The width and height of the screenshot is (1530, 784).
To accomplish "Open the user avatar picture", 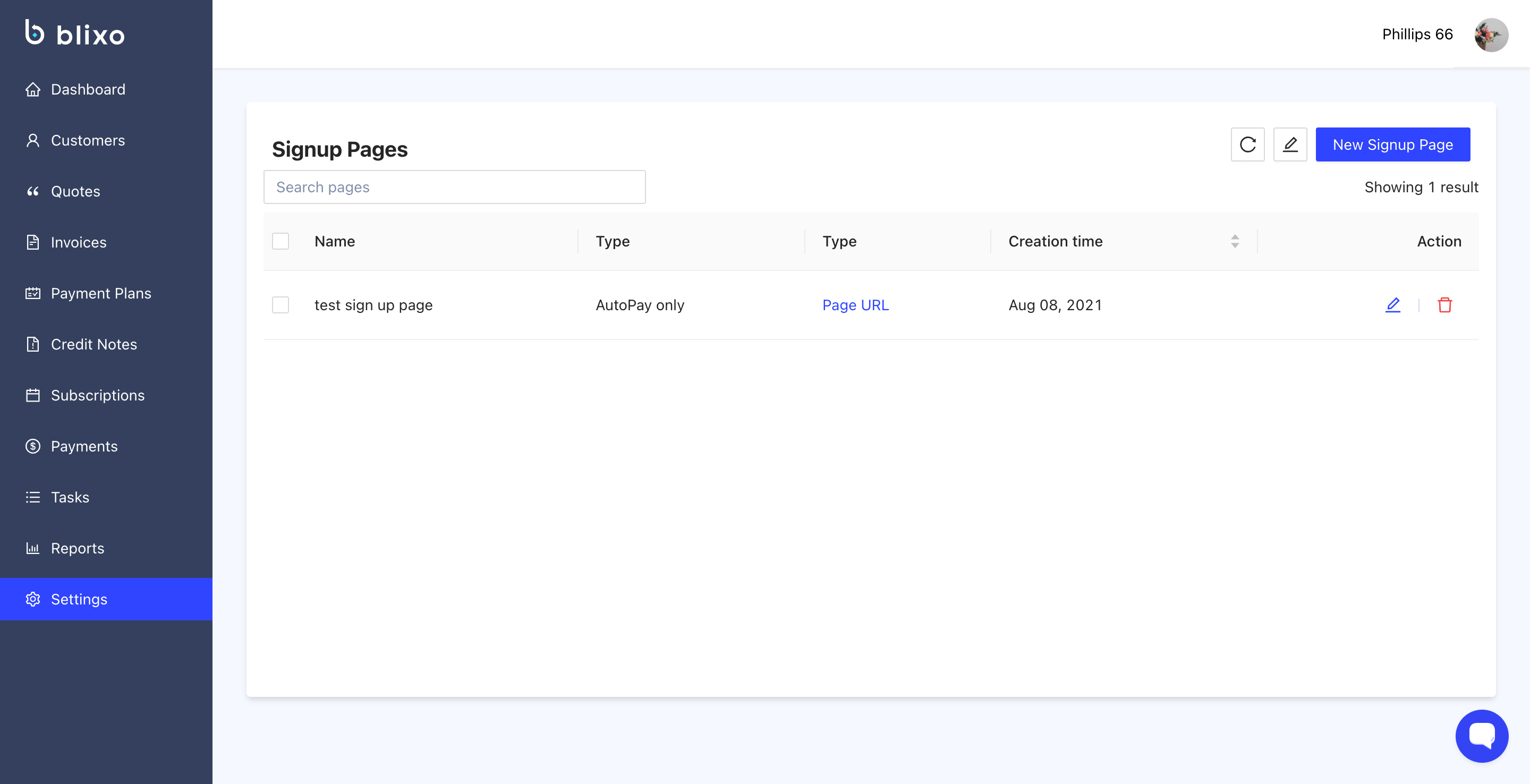I will 1491,35.
